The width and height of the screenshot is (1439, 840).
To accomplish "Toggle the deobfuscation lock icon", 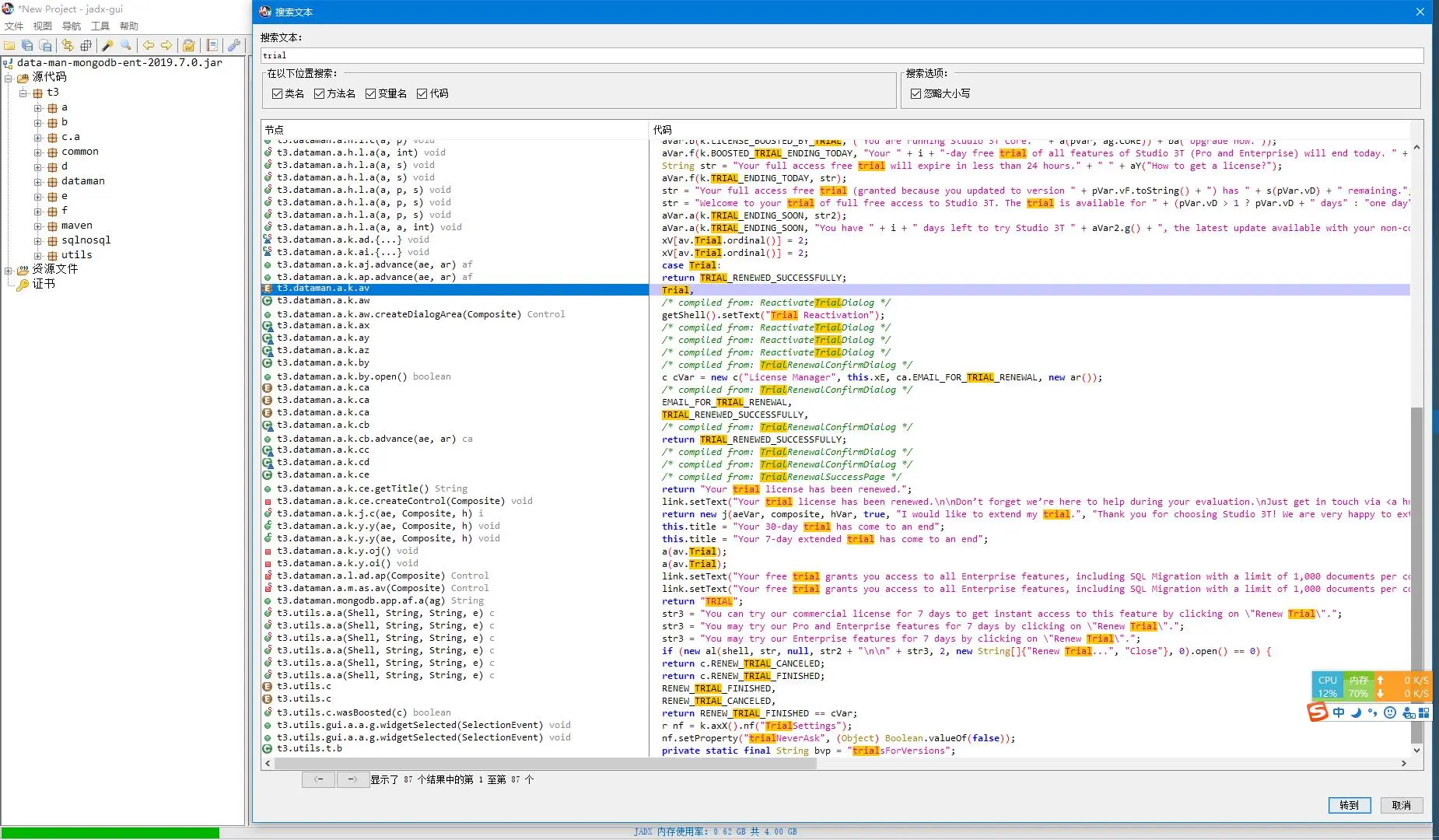I will (x=188, y=45).
